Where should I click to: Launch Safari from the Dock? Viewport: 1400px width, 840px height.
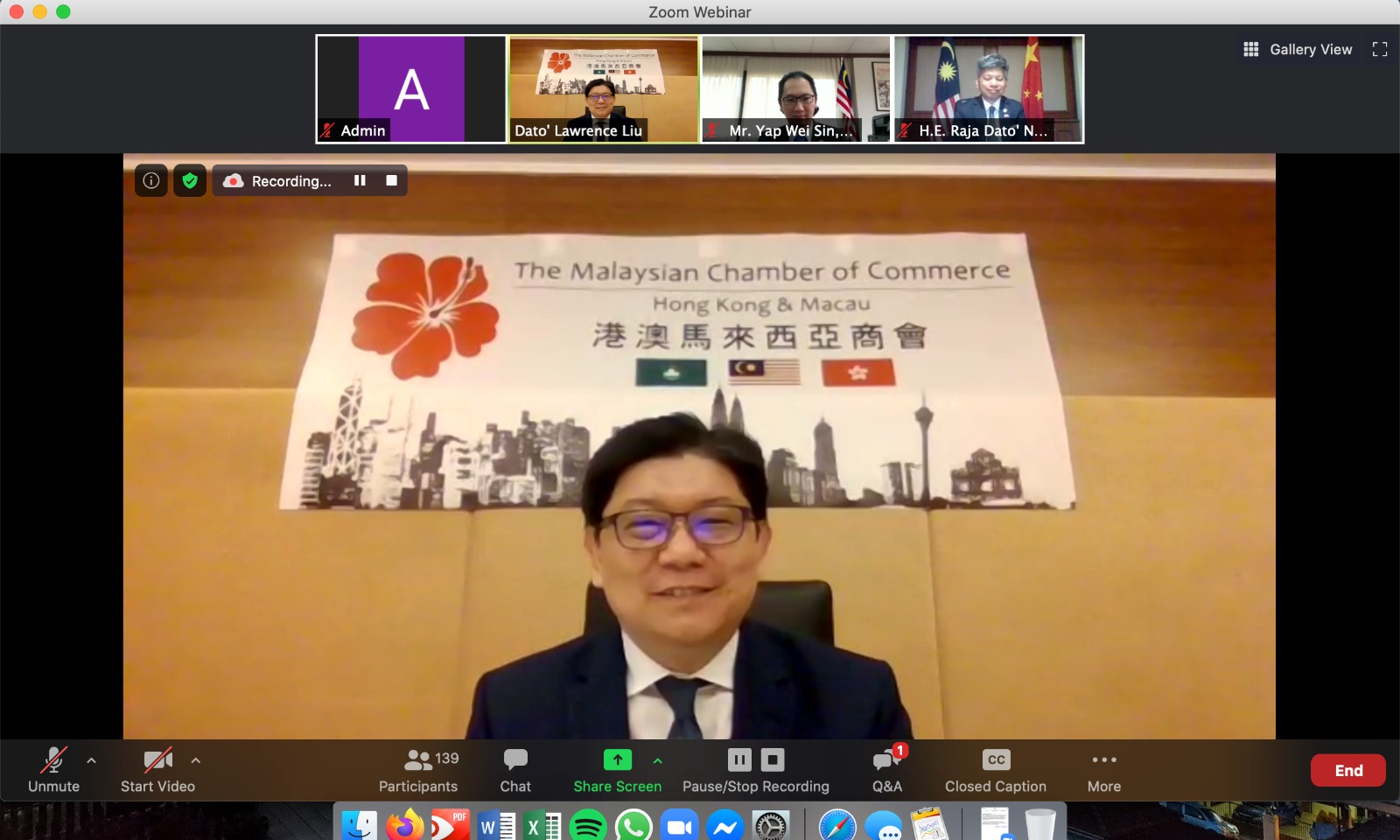pyautogui.click(x=837, y=825)
